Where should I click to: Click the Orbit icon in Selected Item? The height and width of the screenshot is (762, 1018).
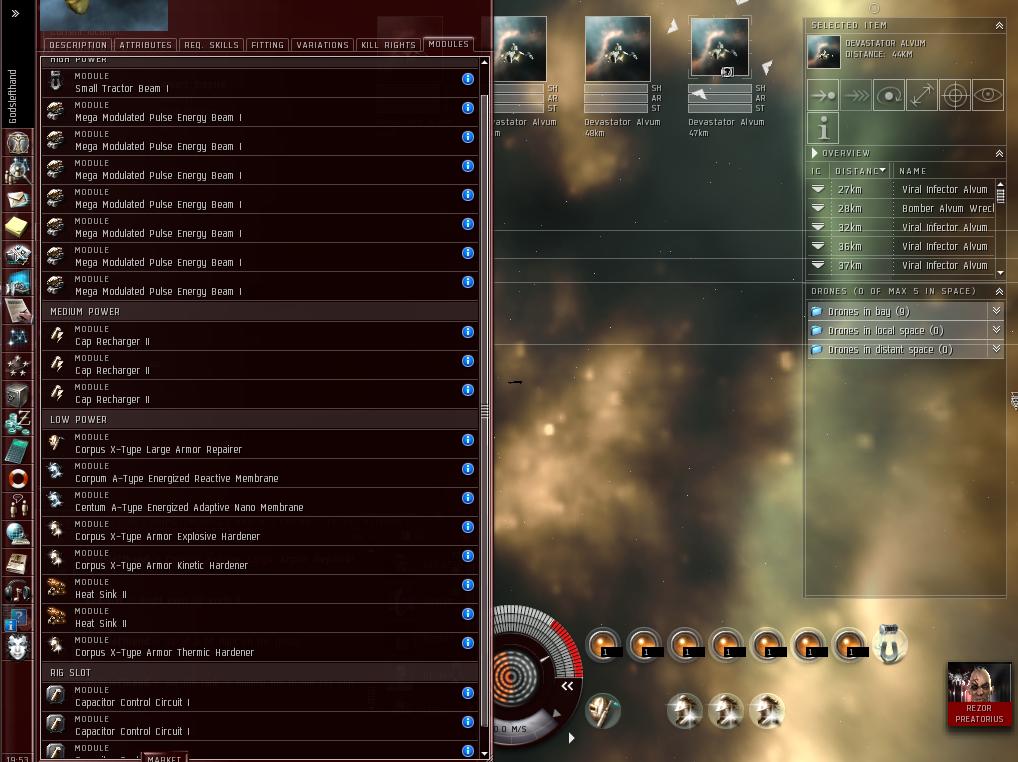(889, 96)
